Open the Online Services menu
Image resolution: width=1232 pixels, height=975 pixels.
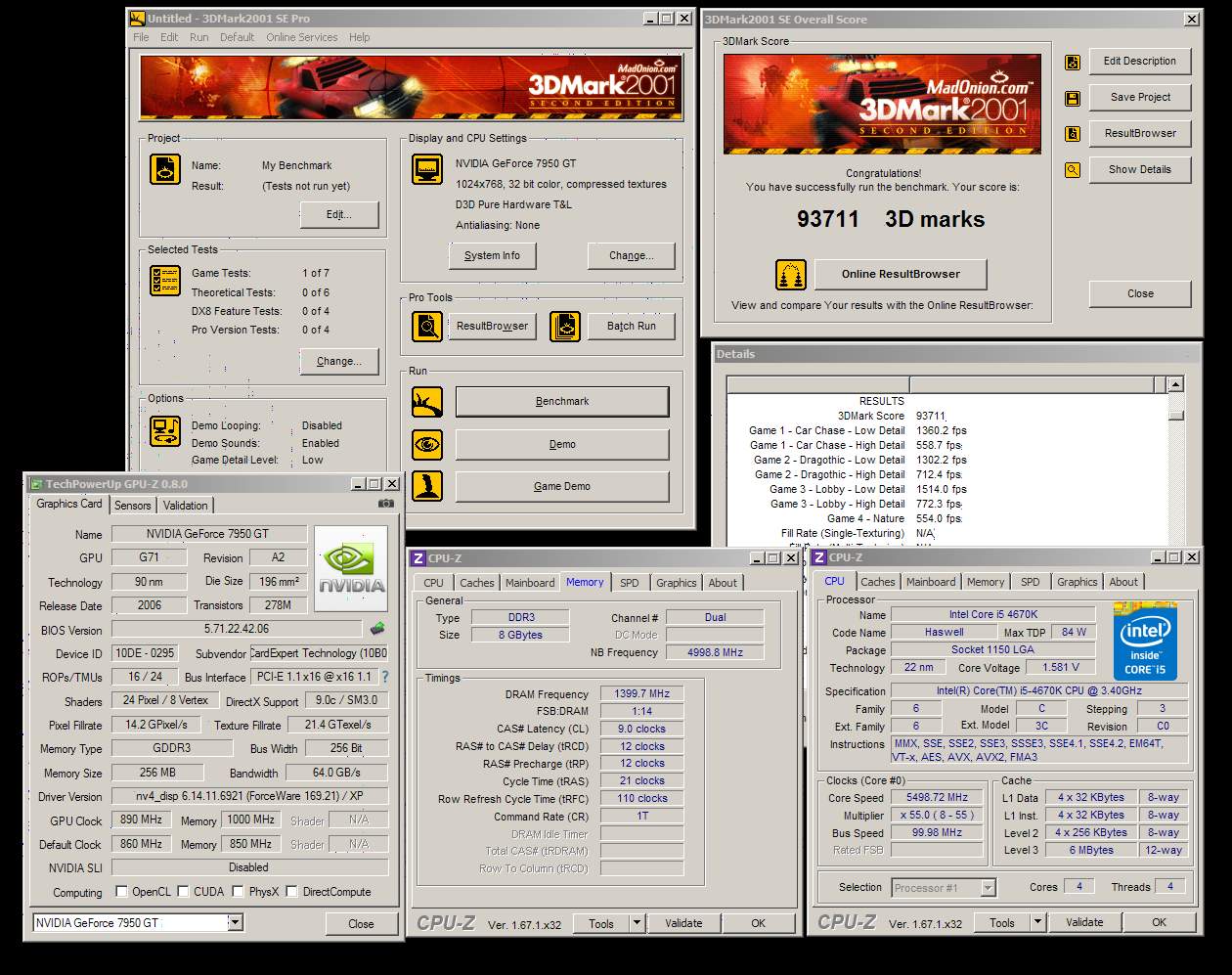point(302,37)
